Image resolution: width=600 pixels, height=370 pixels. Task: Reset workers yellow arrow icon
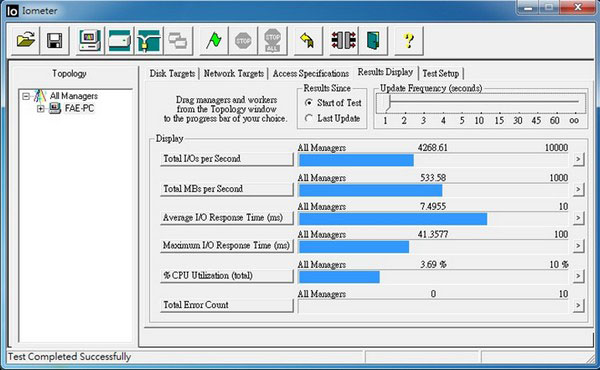click(x=308, y=40)
